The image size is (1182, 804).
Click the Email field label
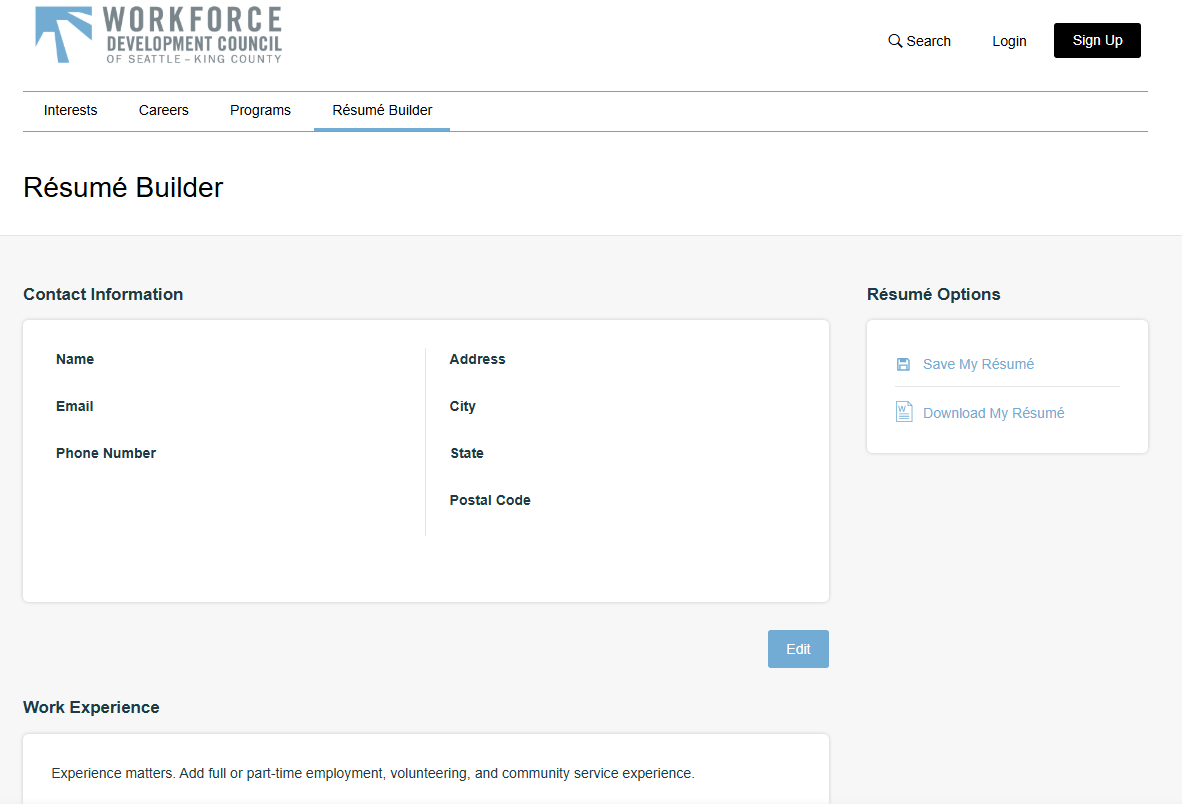(x=74, y=406)
